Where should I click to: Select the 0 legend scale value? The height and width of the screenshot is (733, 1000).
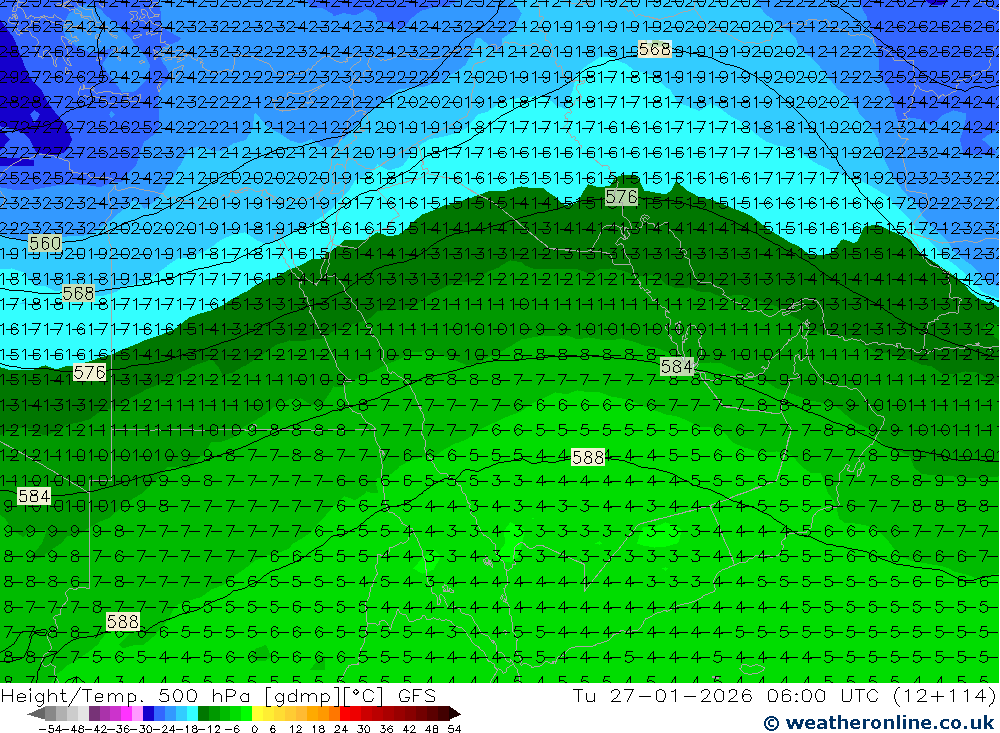pos(254,729)
